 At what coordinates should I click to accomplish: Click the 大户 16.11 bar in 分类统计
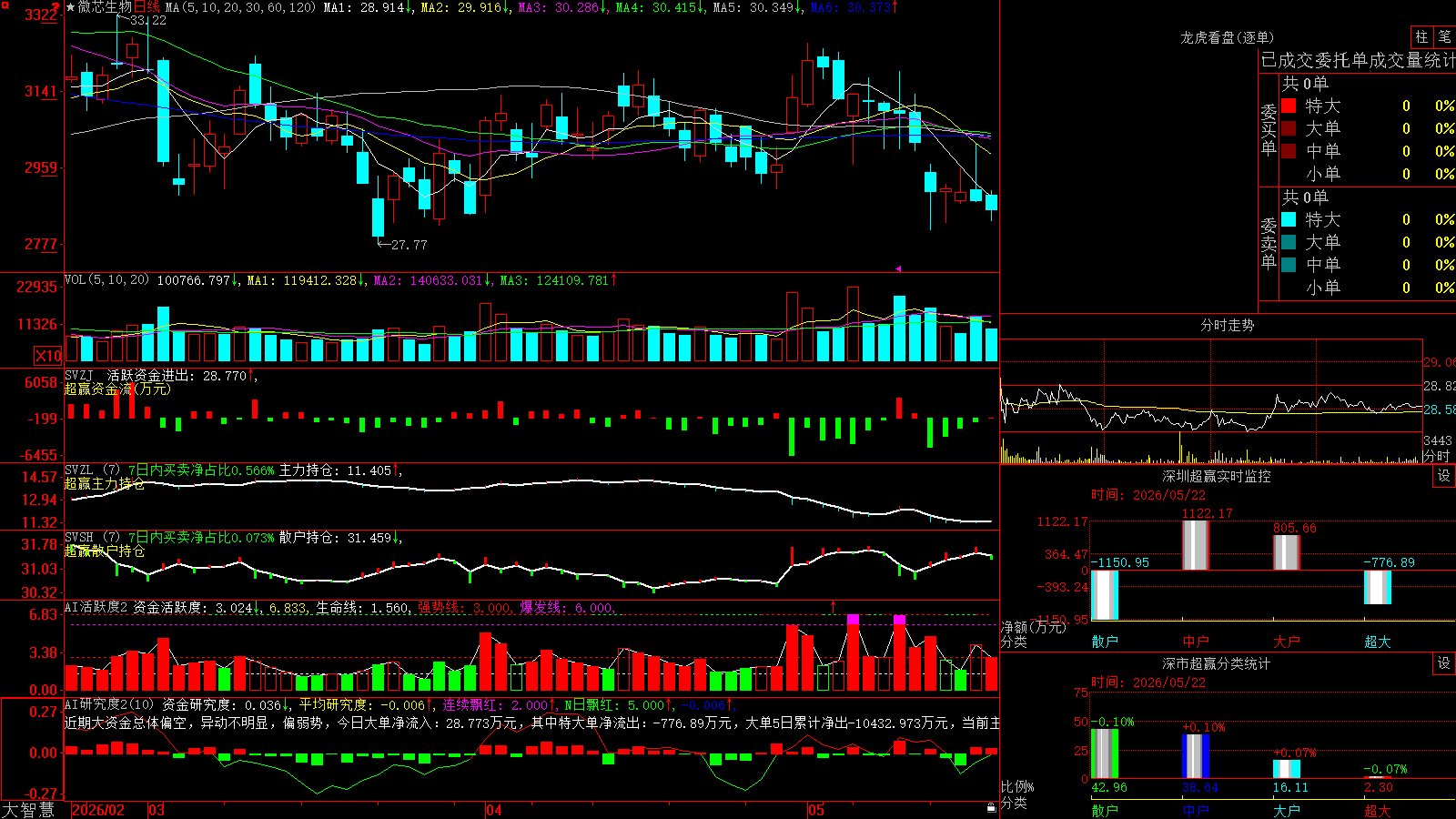click(1287, 769)
